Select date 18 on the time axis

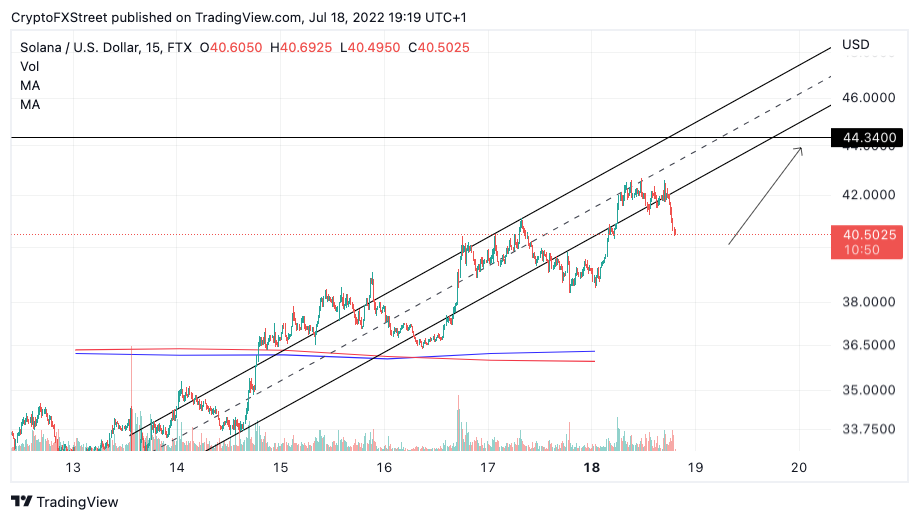pos(592,468)
